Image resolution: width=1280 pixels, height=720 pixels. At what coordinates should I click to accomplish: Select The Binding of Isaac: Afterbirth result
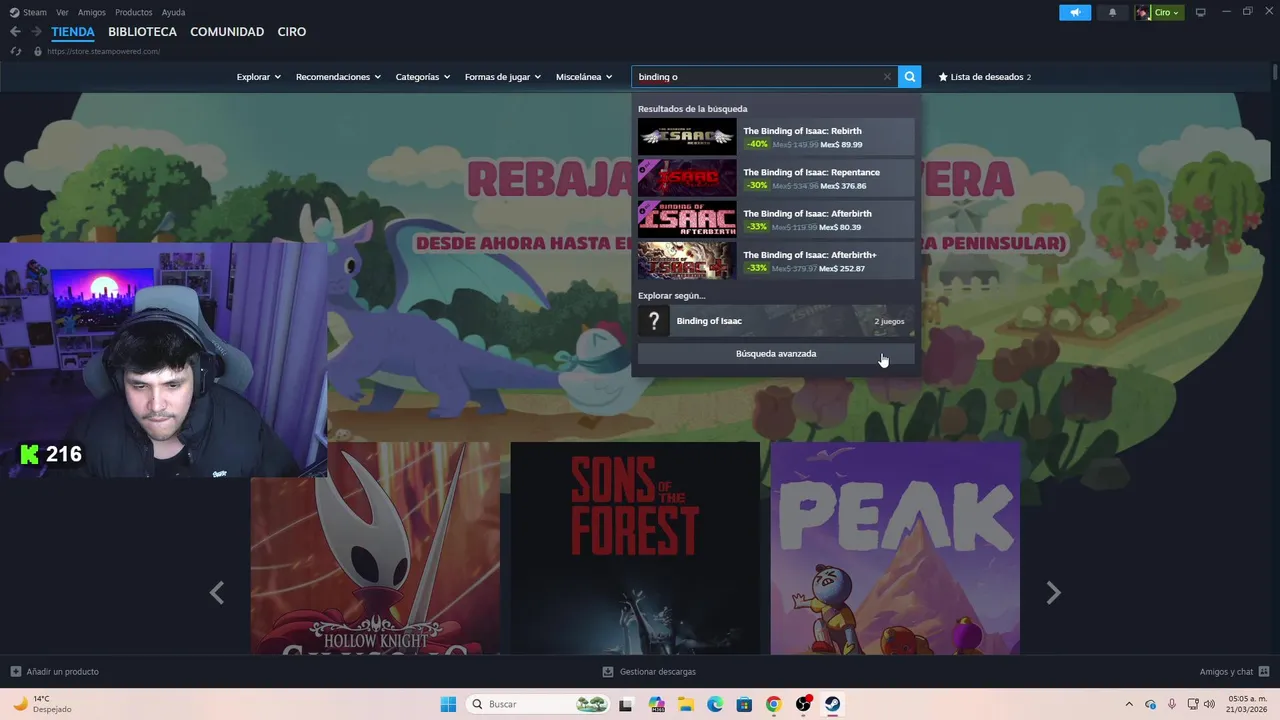pyautogui.click(x=776, y=220)
